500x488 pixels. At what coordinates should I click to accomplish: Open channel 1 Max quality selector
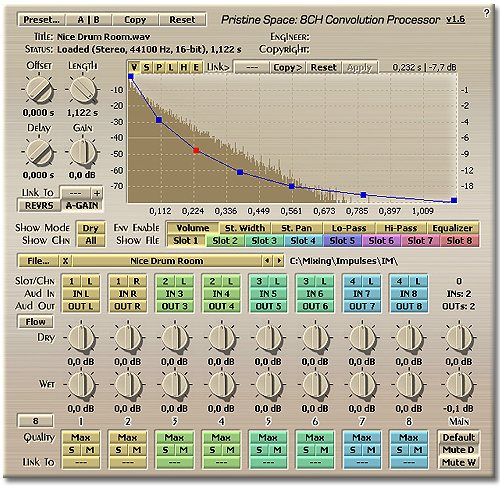click(x=81, y=437)
